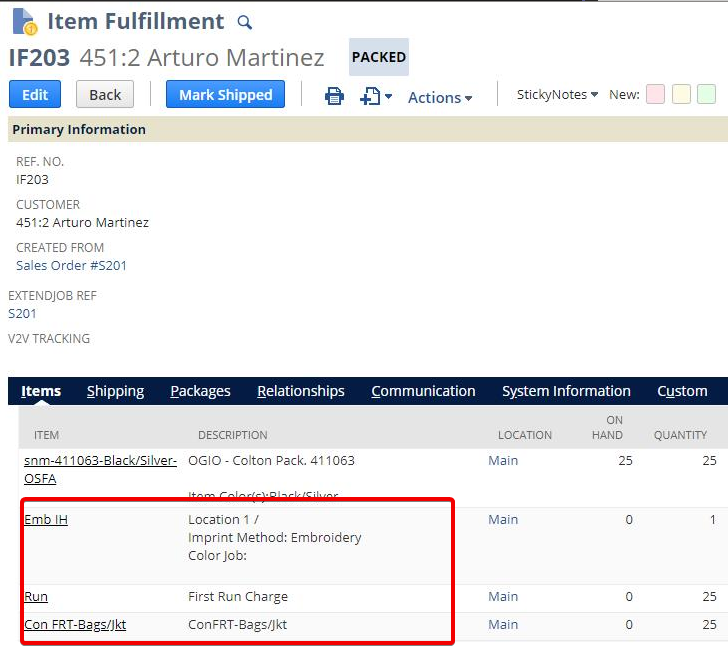Screen dimensions: 728x663
Task: Click the Imprint Method: Embroidery text
Action: pos(274,538)
